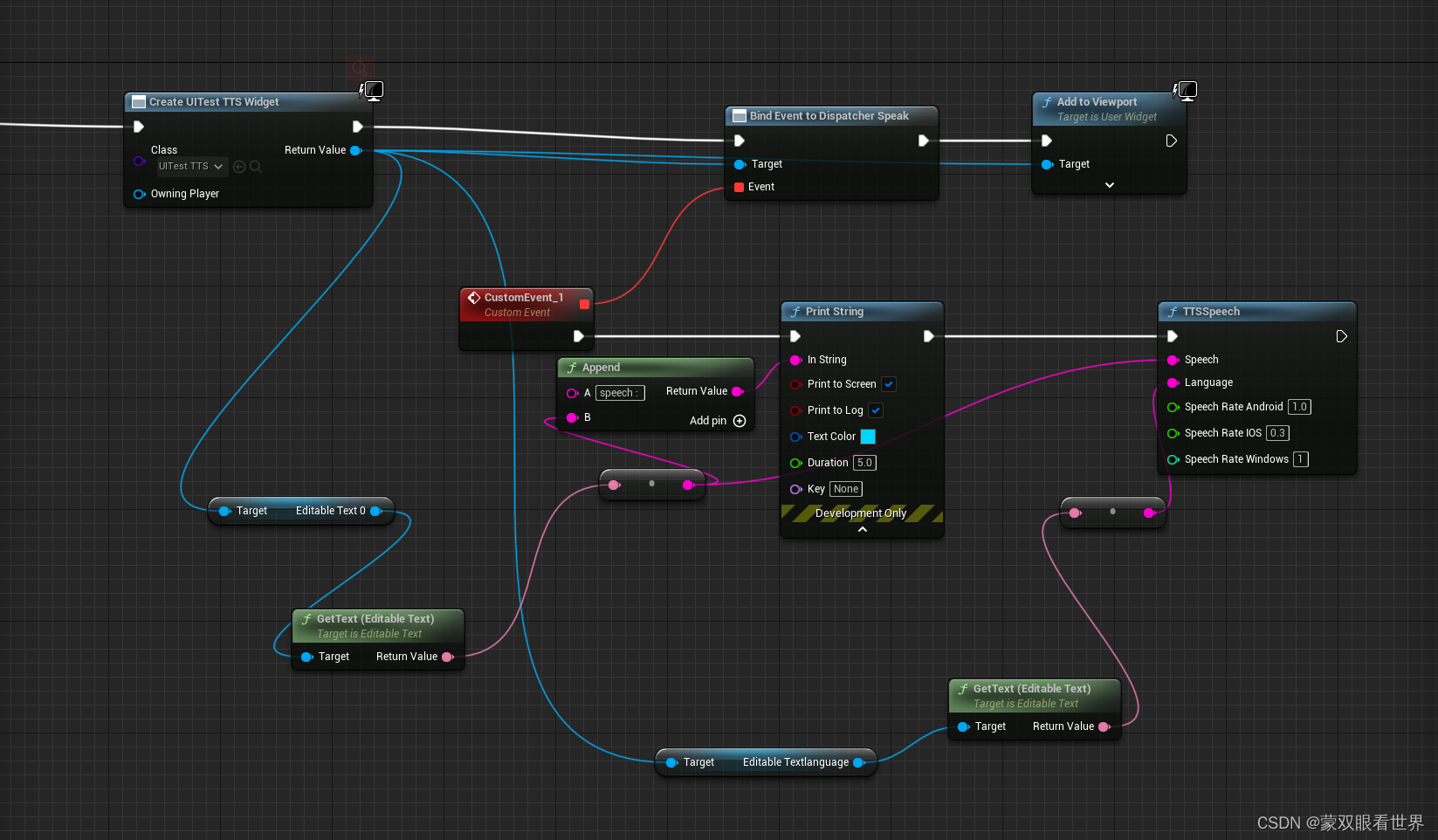Click the Add to Viewport output exec pin

[x=1171, y=141]
